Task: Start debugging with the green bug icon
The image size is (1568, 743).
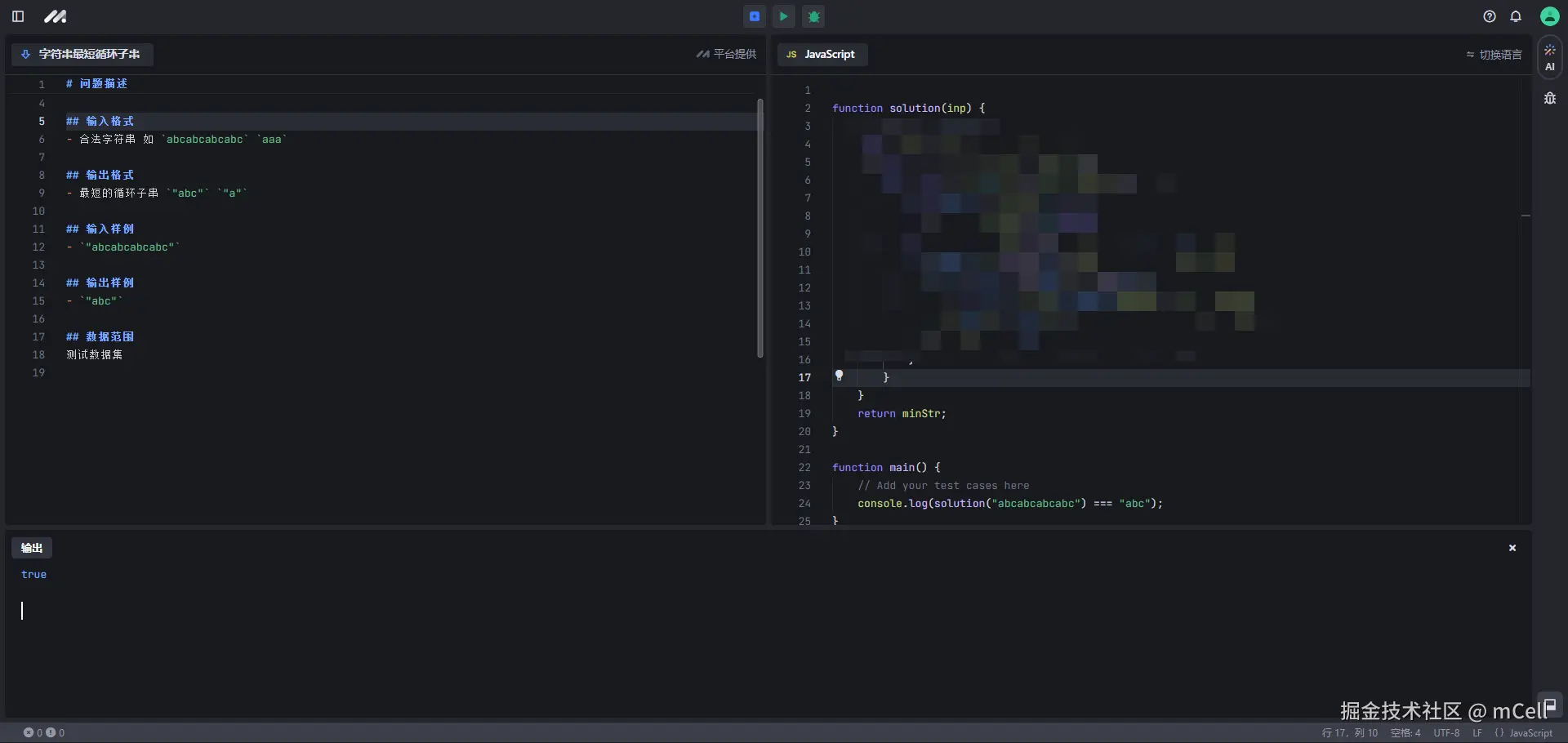Action: click(x=814, y=16)
